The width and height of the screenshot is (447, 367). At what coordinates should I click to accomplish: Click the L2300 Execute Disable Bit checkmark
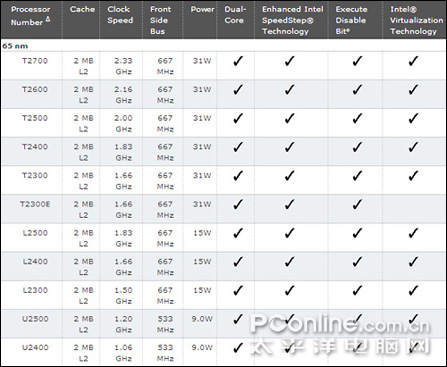pyautogui.click(x=357, y=290)
